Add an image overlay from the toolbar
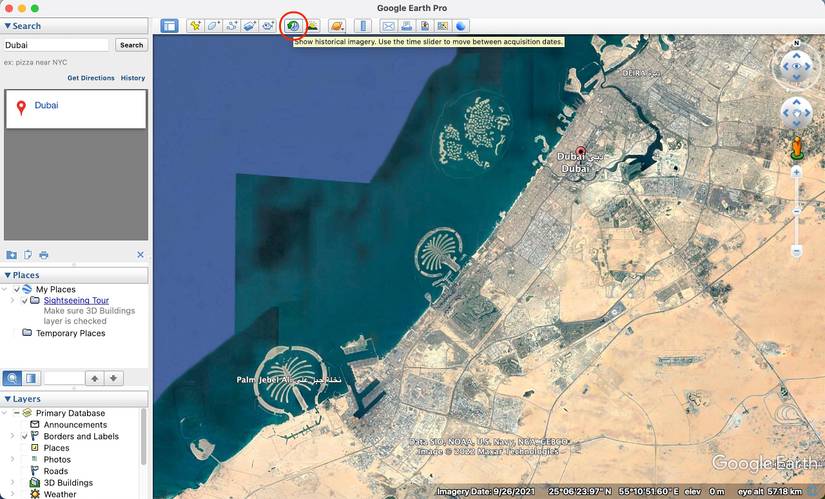The height and width of the screenshot is (499, 825). pyautogui.click(x=249, y=26)
